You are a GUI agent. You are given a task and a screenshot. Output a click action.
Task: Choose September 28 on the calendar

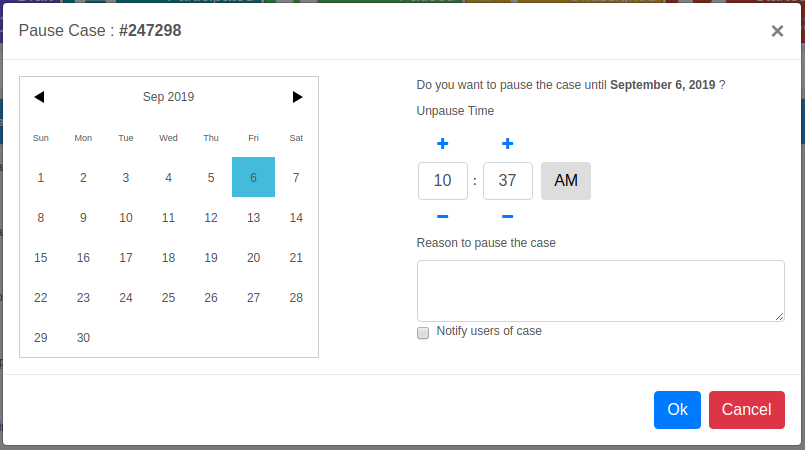296,298
